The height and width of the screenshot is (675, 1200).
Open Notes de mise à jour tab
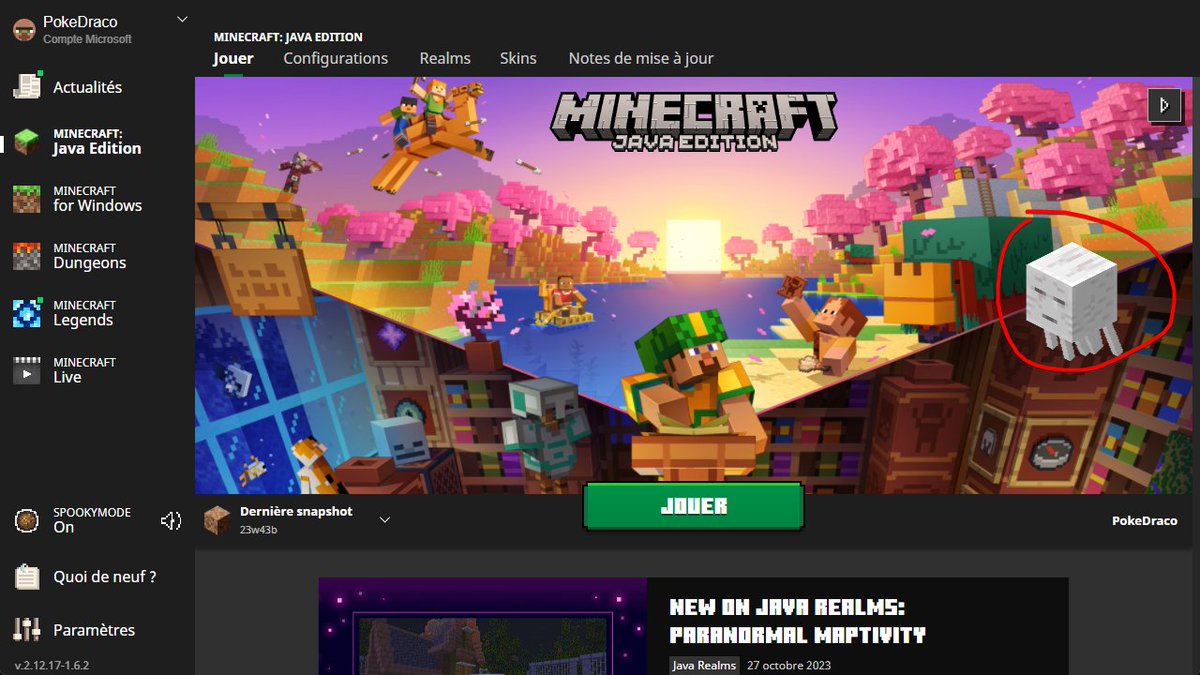click(641, 58)
